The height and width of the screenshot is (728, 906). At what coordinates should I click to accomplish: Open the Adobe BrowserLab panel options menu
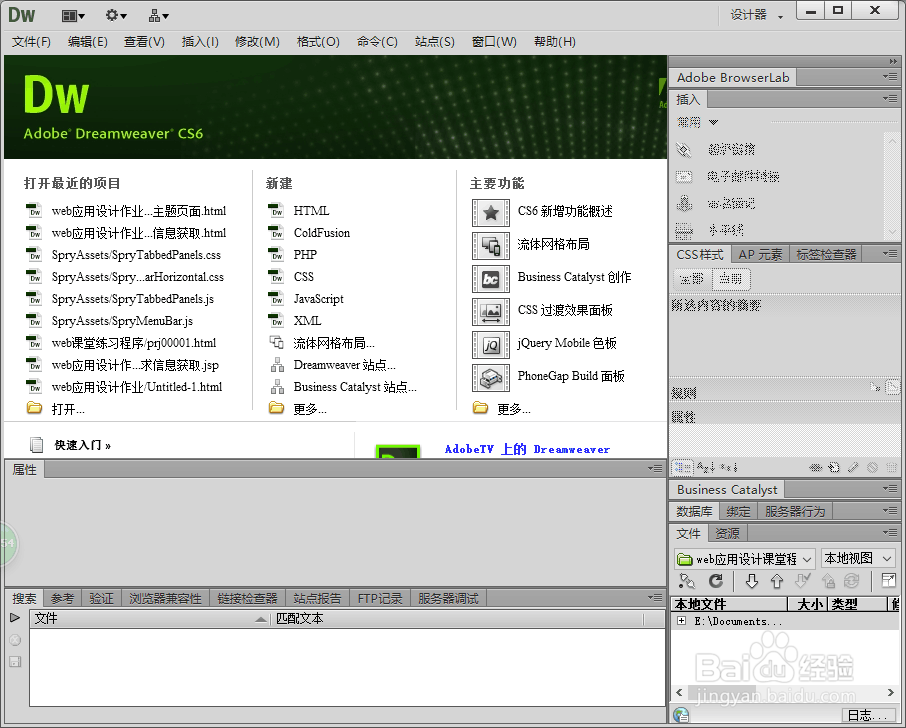[890, 77]
